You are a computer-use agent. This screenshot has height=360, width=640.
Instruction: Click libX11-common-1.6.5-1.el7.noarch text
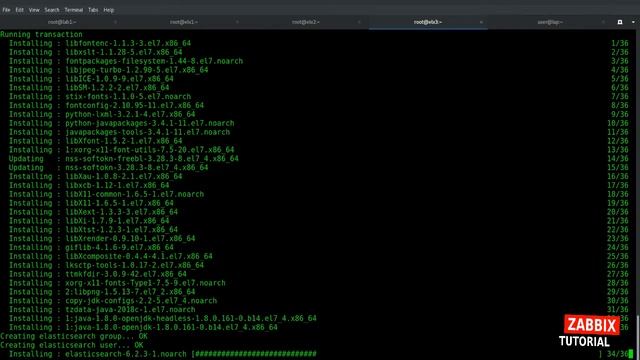point(134,194)
